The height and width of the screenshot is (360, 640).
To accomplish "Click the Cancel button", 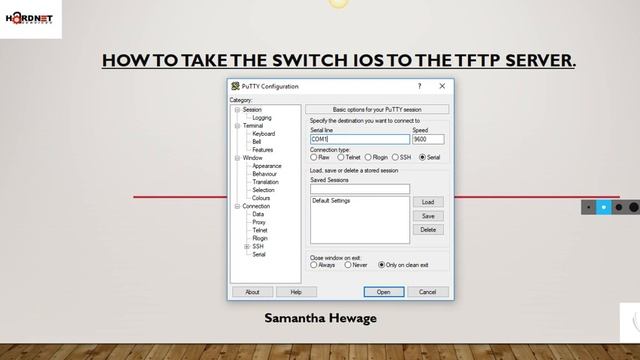I will coord(427,292).
